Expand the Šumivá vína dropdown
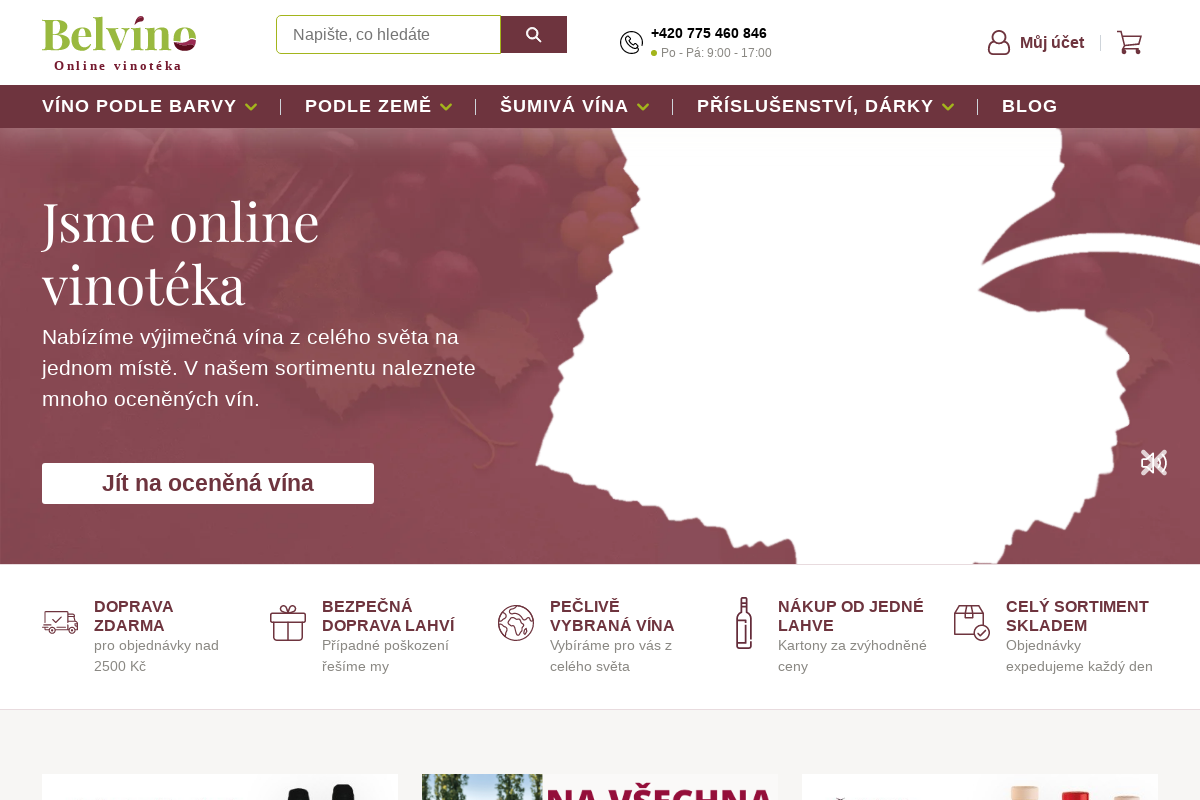Screen dimensions: 1200x800 click(x=575, y=106)
